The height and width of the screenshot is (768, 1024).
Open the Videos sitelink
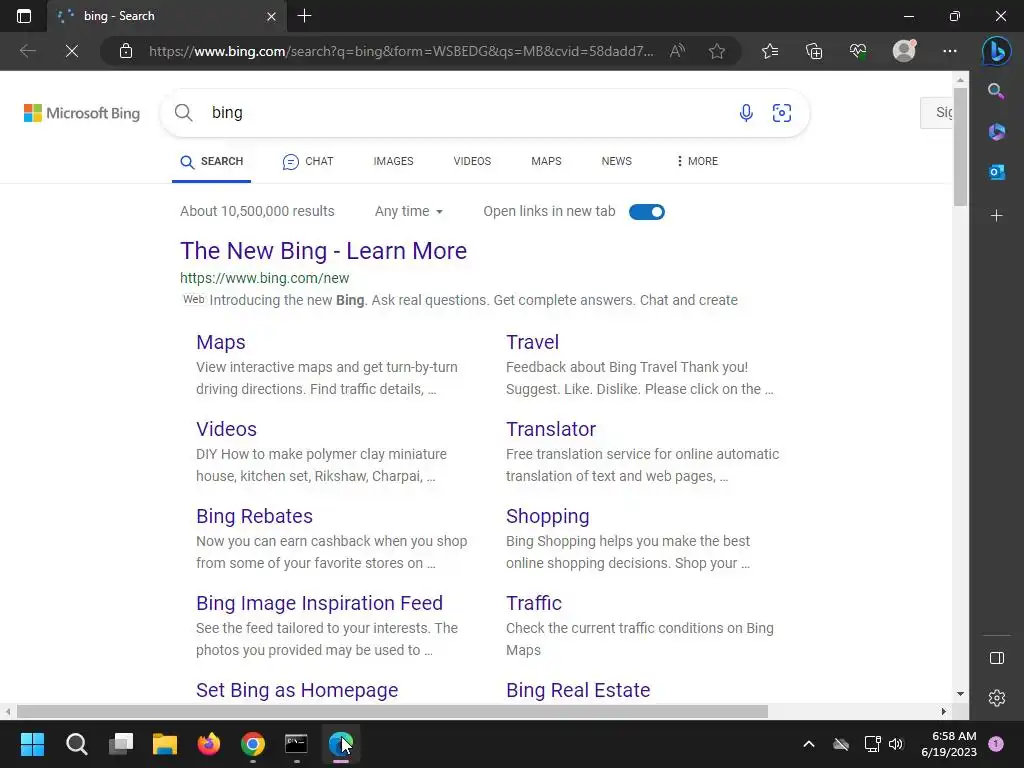tap(227, 429)
